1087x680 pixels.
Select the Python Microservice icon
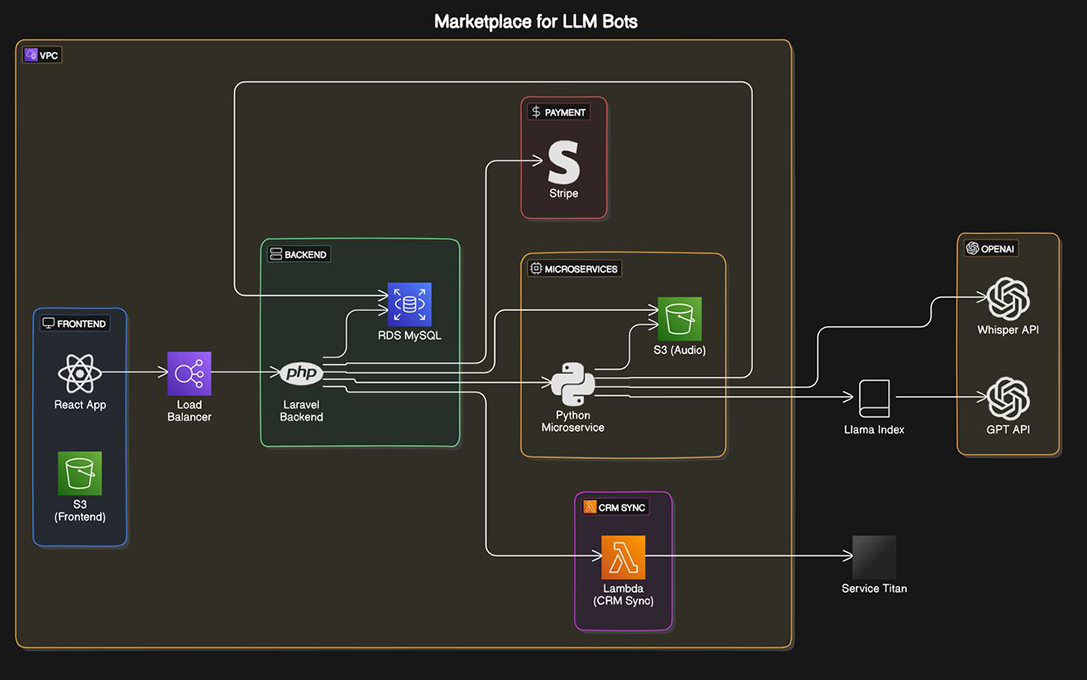[573, 384]
